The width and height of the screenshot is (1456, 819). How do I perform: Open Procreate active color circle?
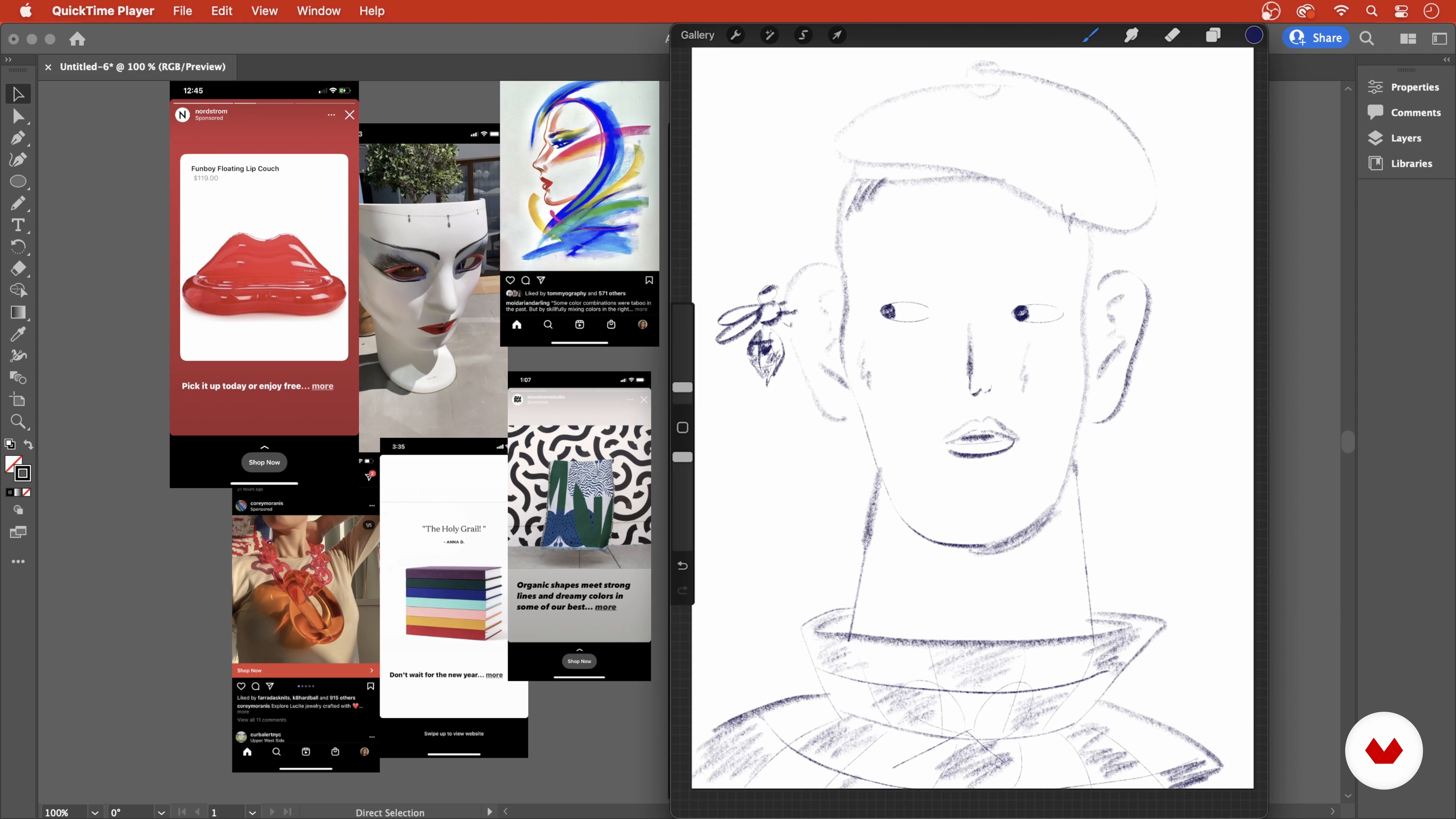[1254, 35]
